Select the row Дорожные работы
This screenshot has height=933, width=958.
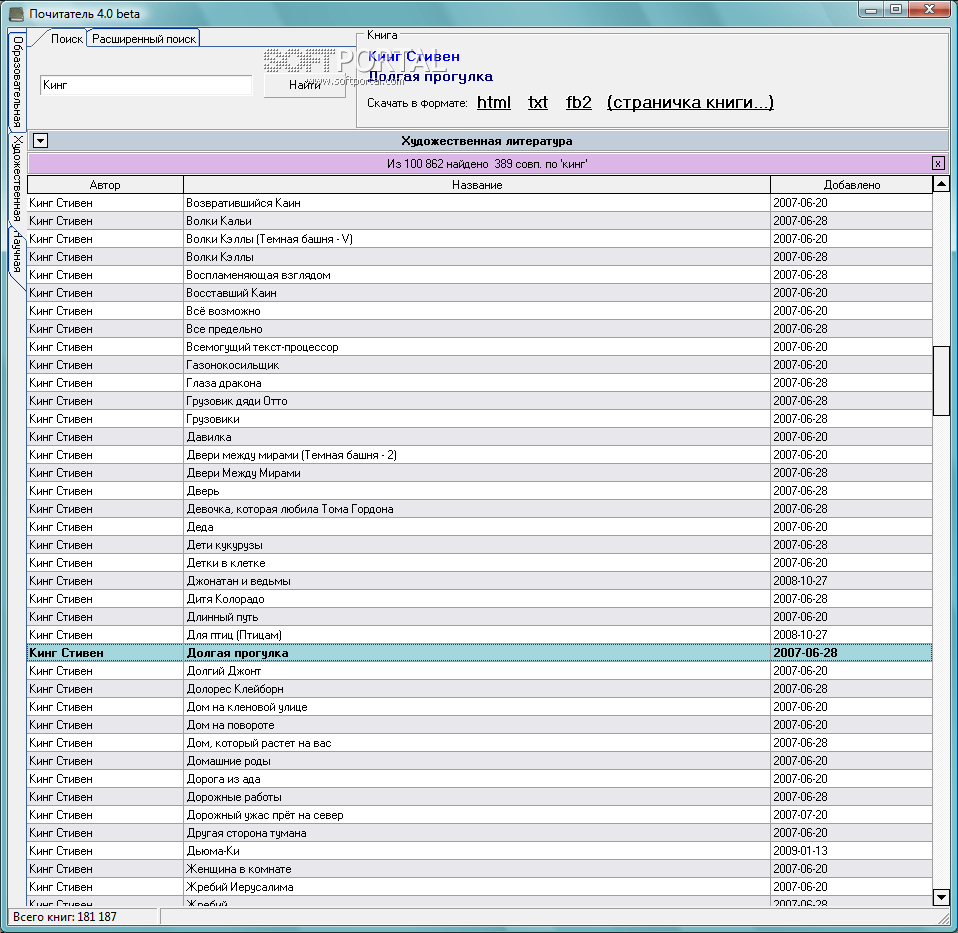tap(480, 797)
